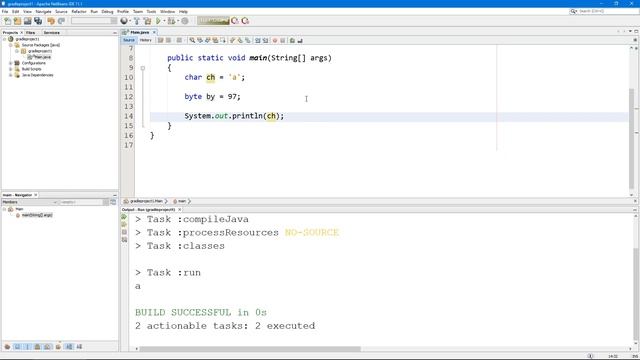Click the Source editor view button

[129, 40]
